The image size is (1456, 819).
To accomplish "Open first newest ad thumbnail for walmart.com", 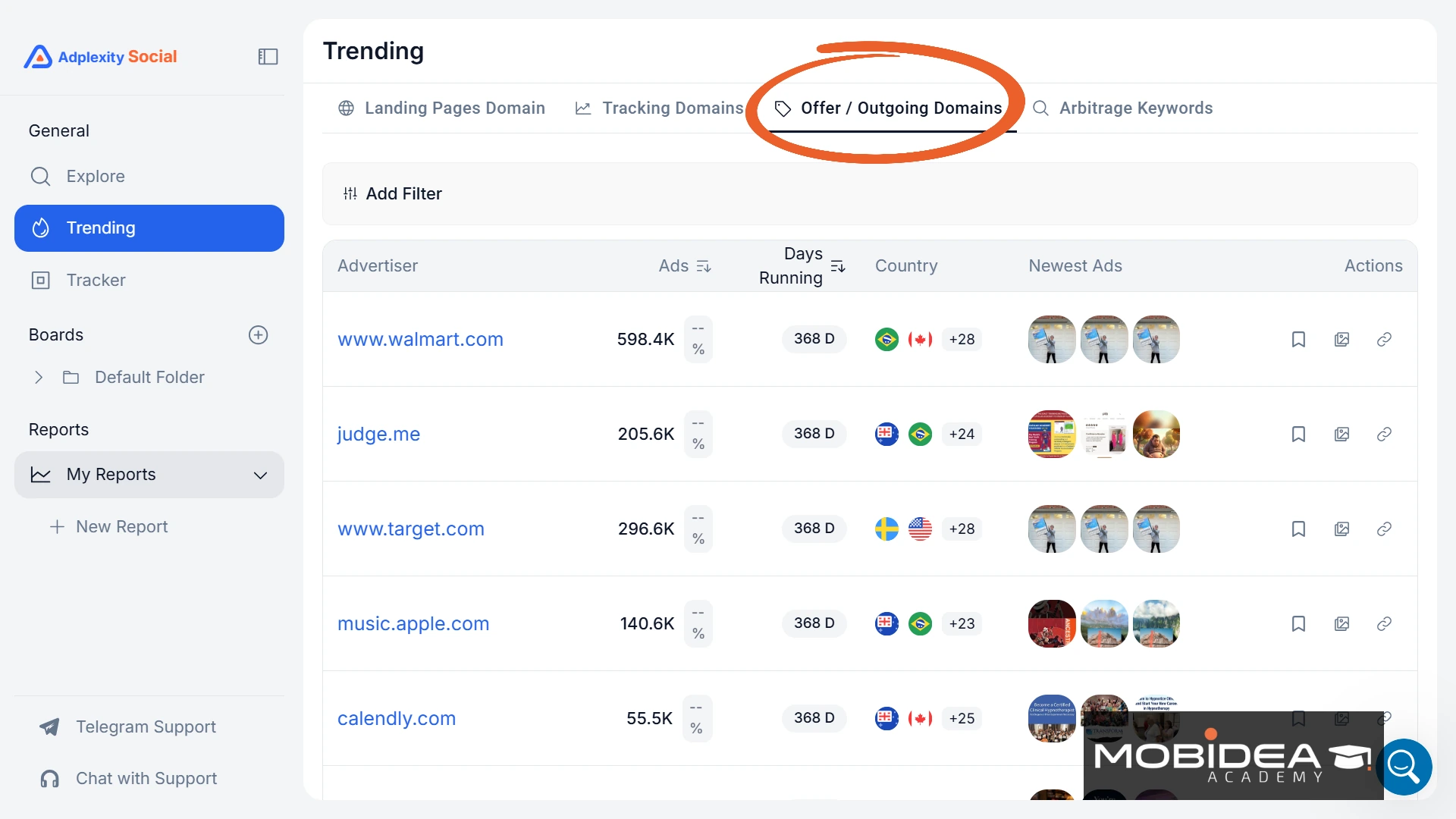I will coord(1052,339).
